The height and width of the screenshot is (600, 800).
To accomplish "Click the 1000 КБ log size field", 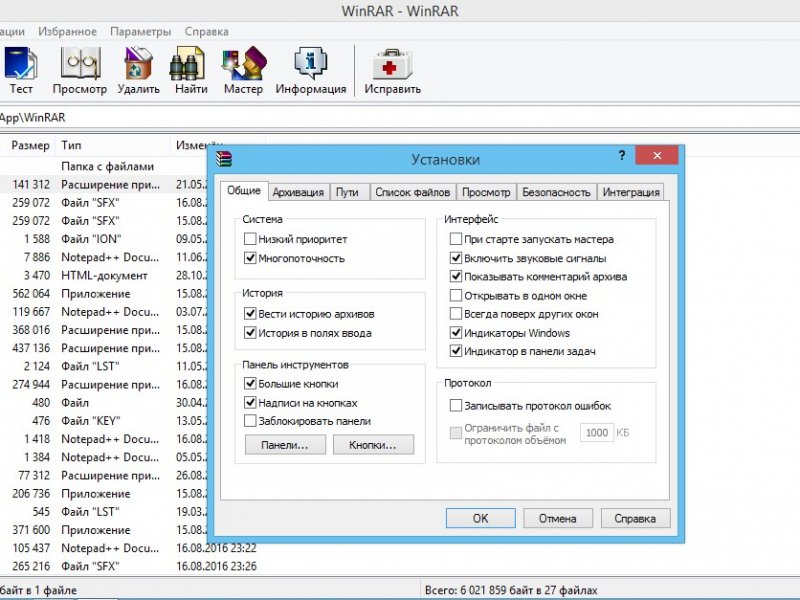I will coord(596,433).
